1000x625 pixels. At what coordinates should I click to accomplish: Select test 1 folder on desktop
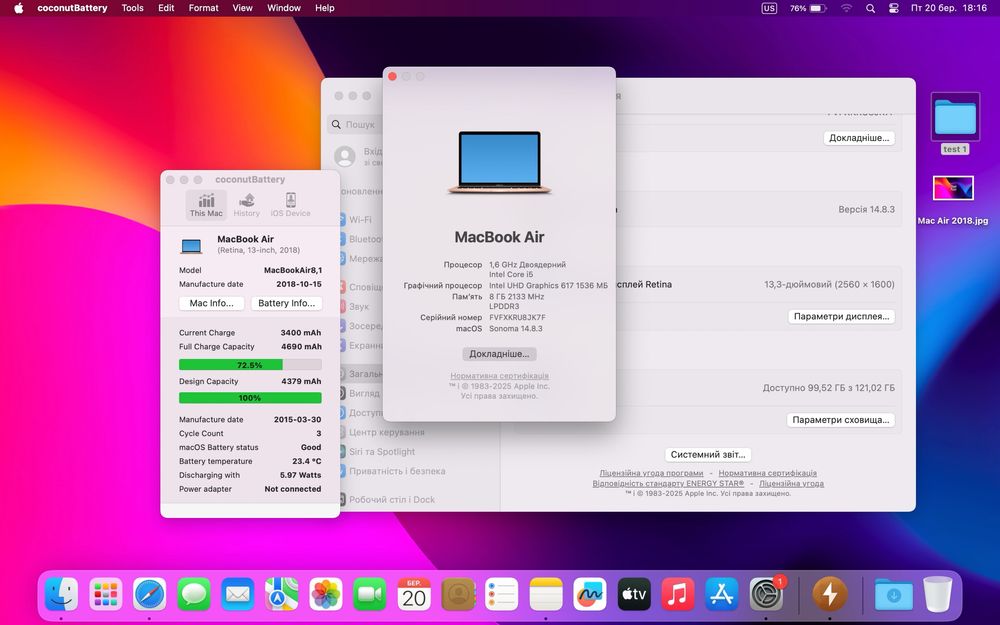pos(955,124)
